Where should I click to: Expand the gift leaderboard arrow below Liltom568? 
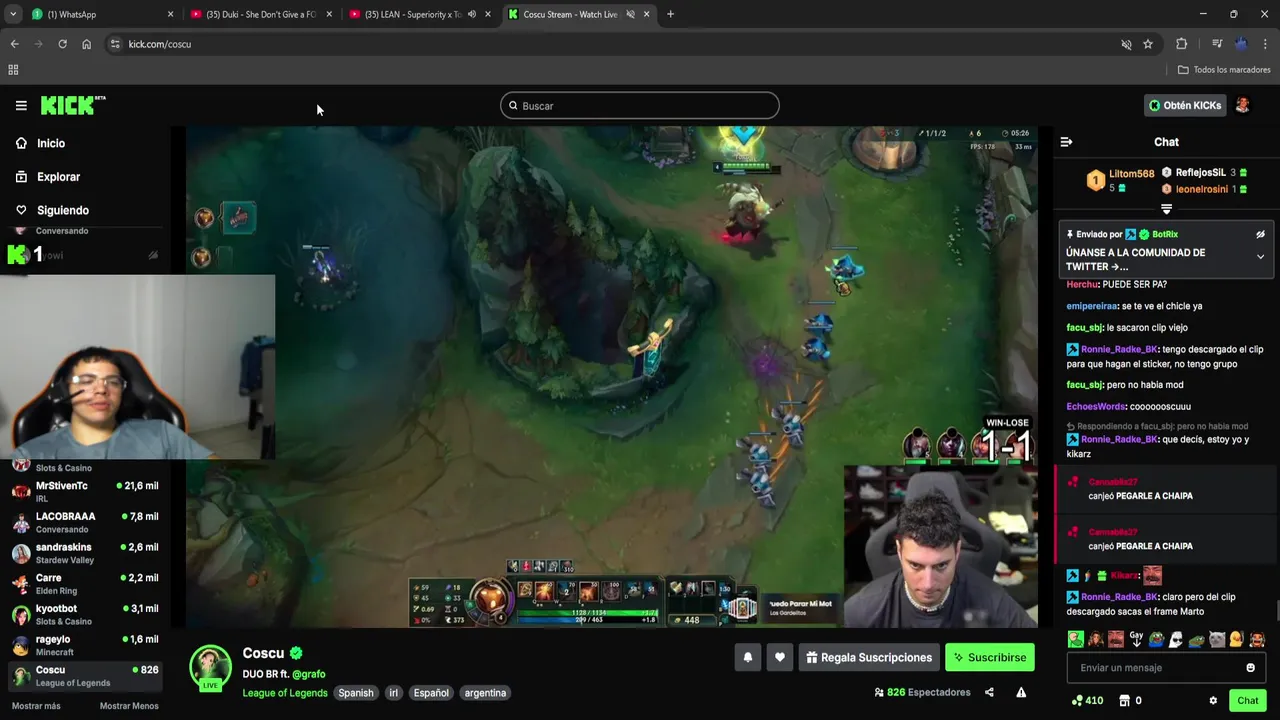pyautogui.click(x=1166, y=209)
